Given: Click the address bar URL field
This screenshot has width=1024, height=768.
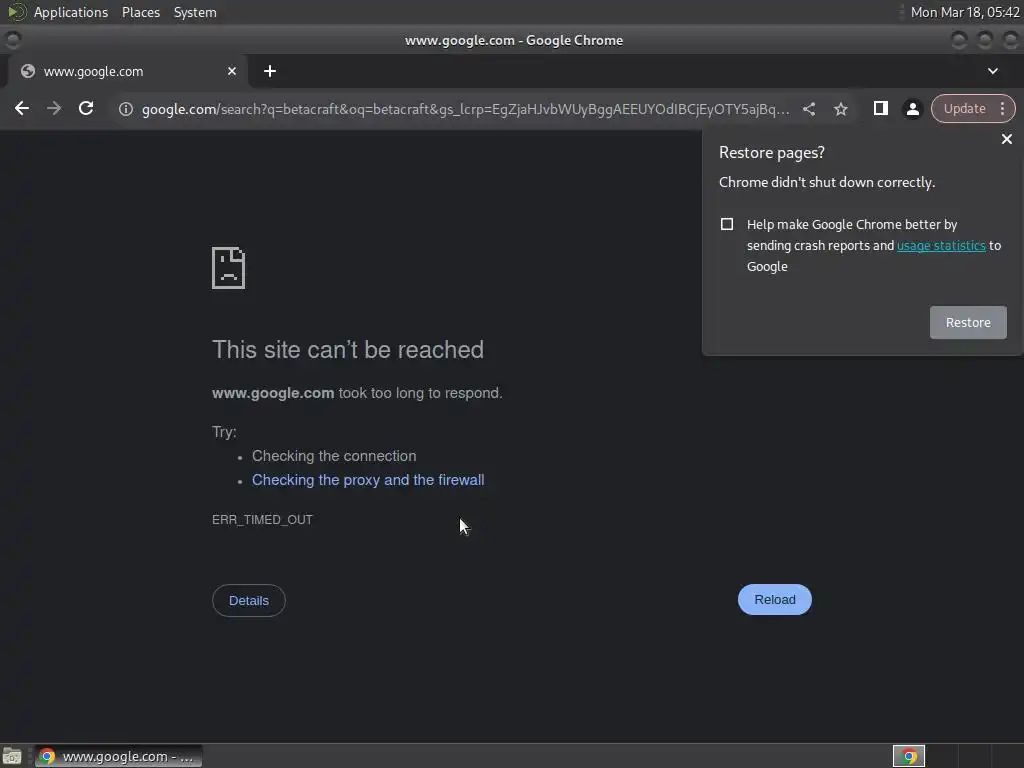Looking at the screenshot, I should coord(465,109).
